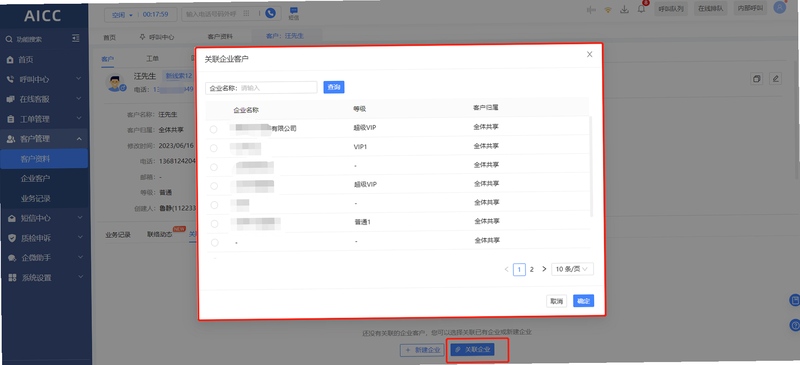Select radio for second 超级VIP row
The height and width of the screenshot is (365, 800).
214,186
